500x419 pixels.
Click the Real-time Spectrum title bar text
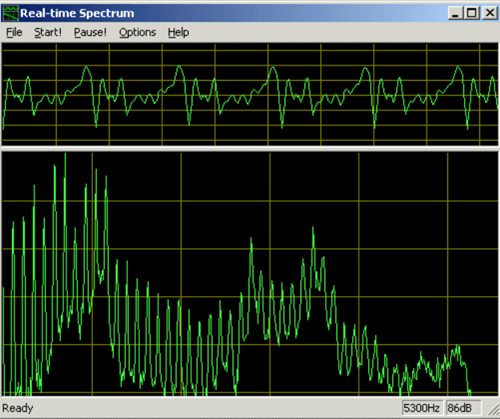click(77, 13)
